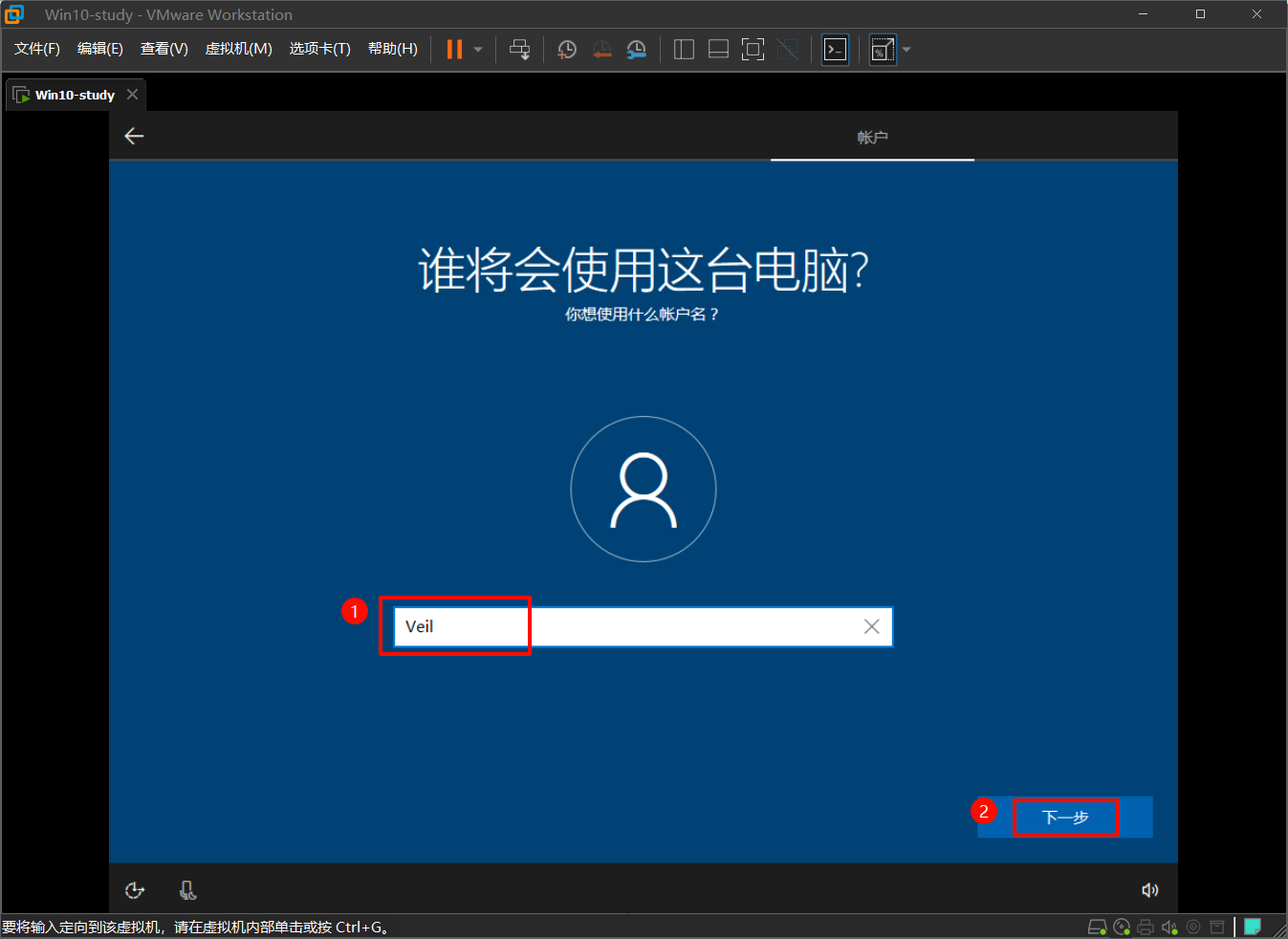Expand the power options dropdown arrow

click(x=478, y=50)
